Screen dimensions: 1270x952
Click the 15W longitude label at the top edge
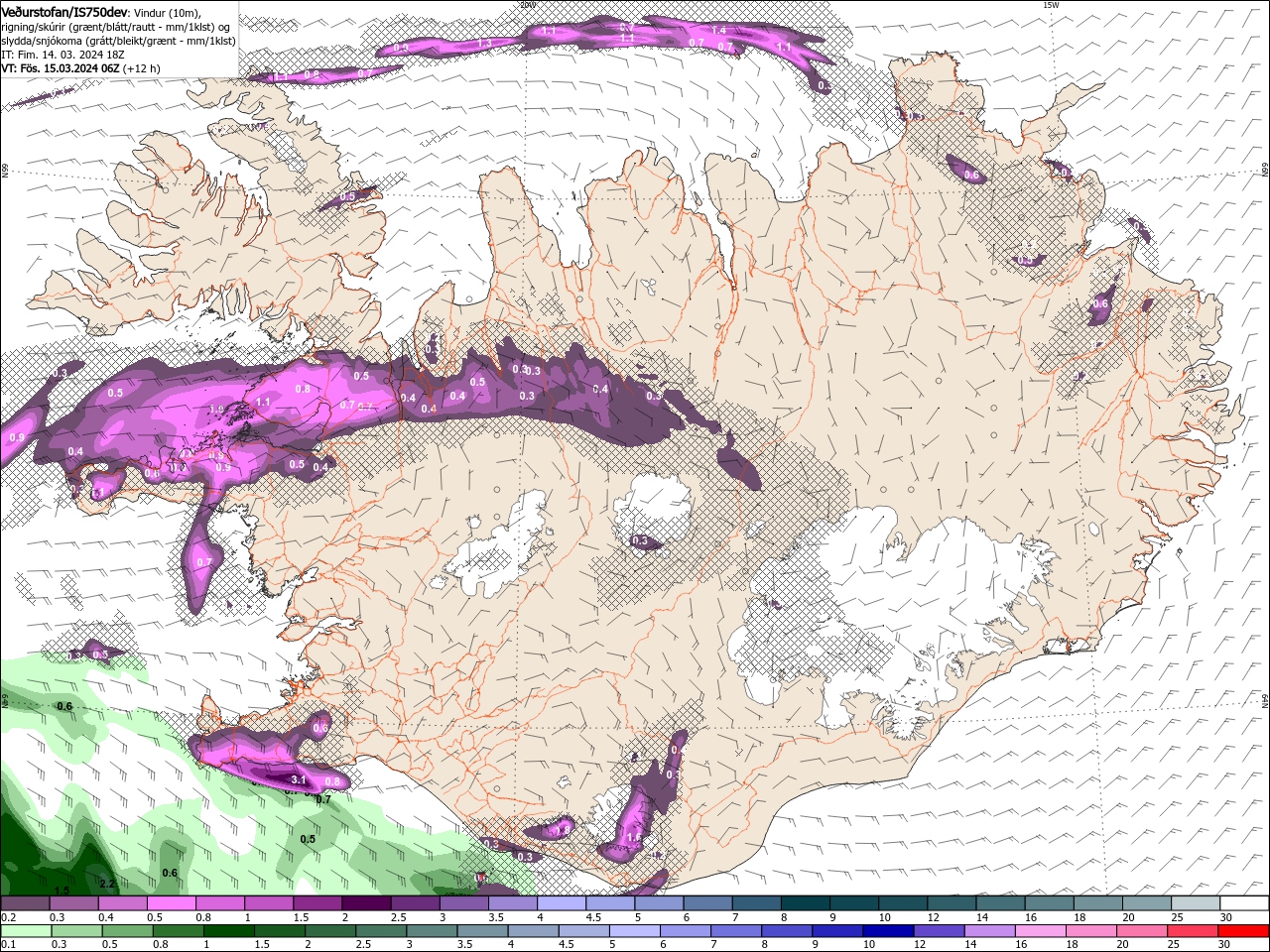(x=1051, y=5)
